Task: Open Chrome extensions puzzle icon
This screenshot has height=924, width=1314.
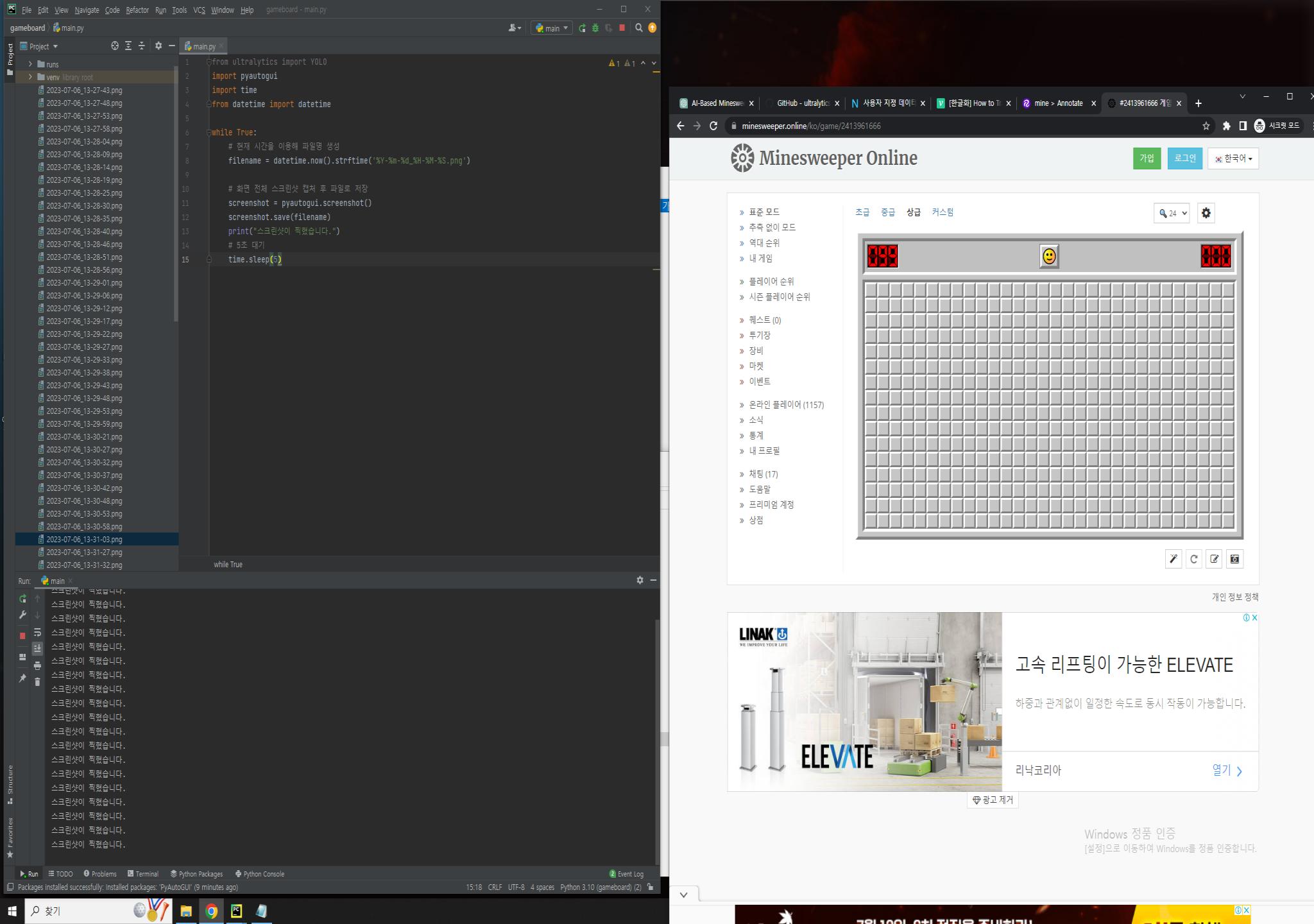Action: point(1227,126)
